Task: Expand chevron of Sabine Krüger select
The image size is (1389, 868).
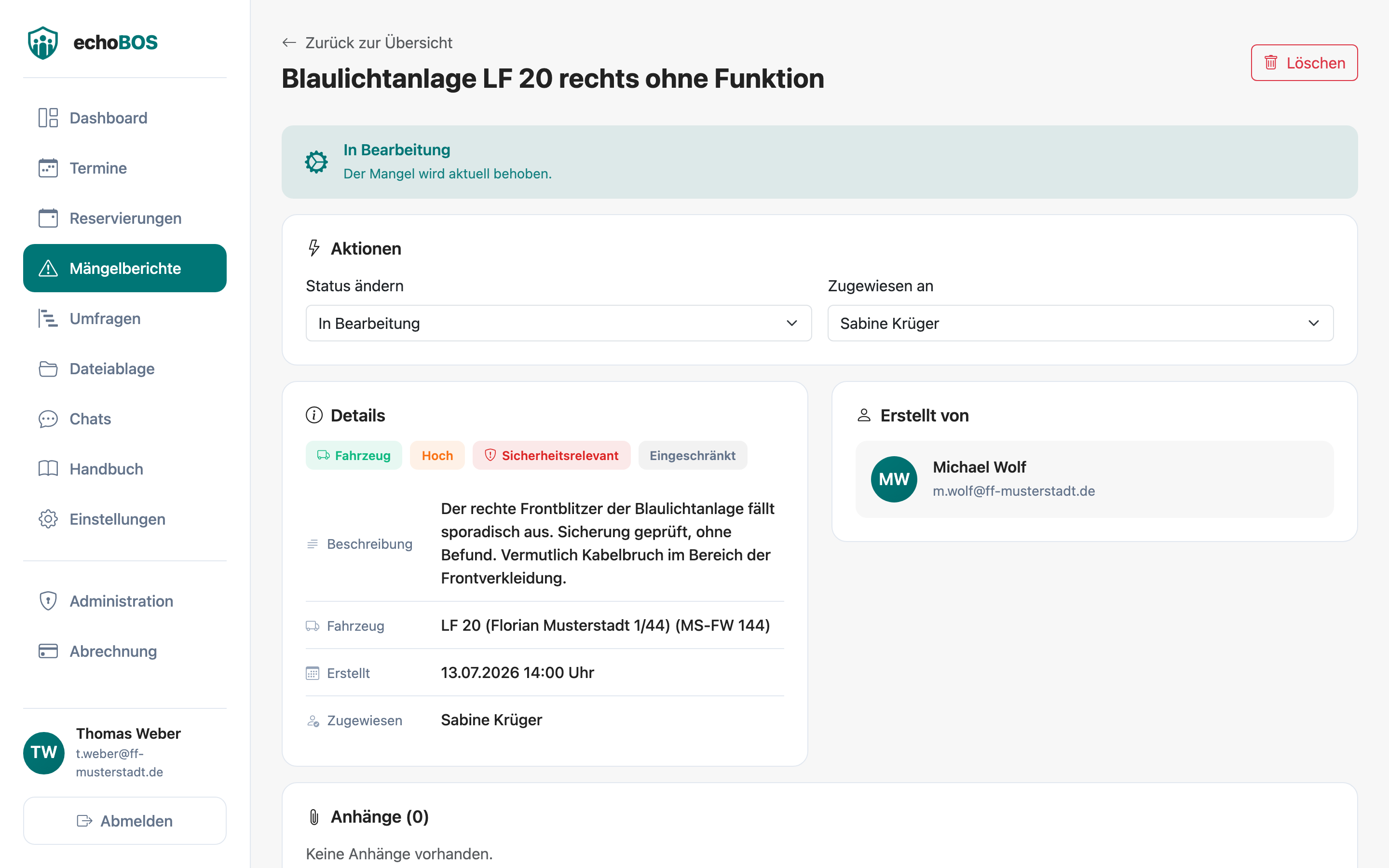Action: click(1314, 323)
